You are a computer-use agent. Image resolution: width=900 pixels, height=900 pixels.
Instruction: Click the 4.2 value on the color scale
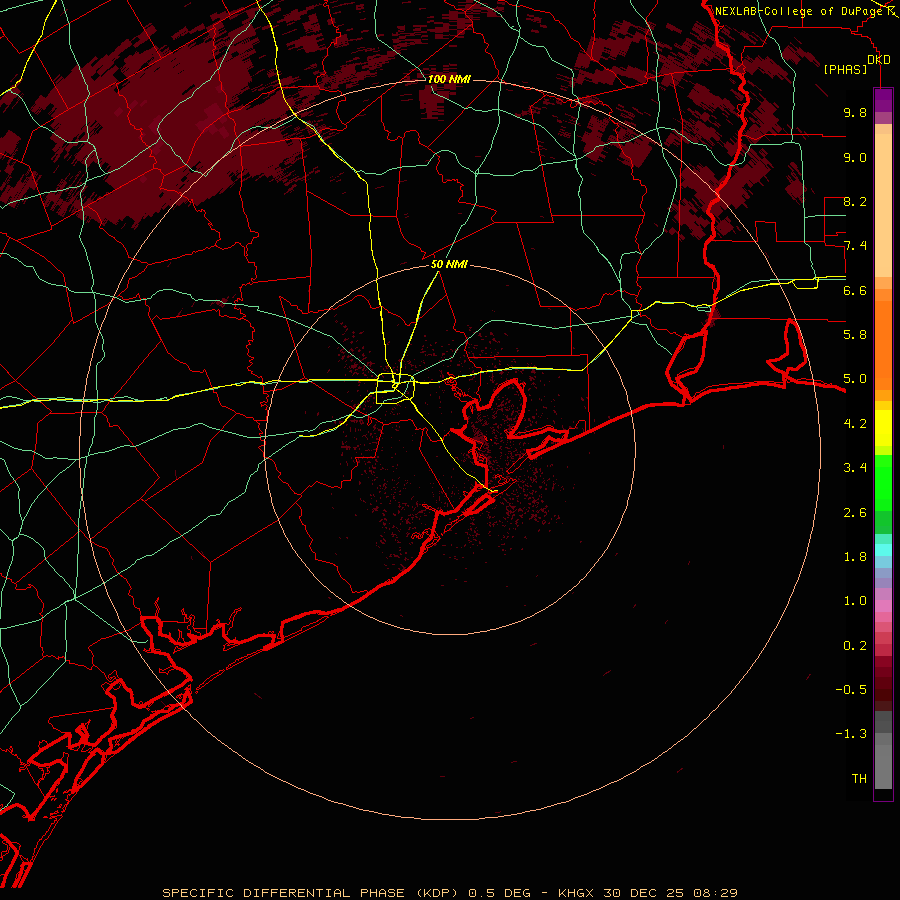(855, 424)
